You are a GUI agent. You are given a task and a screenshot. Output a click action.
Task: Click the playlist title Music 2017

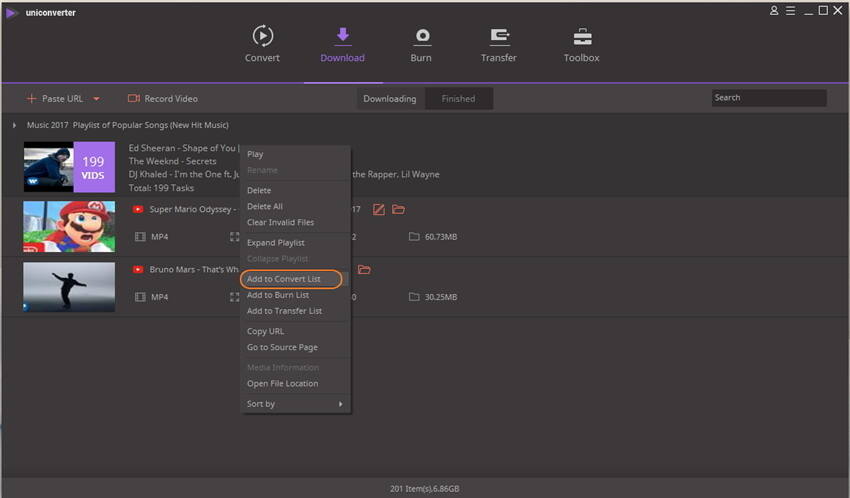pos(128,125)
